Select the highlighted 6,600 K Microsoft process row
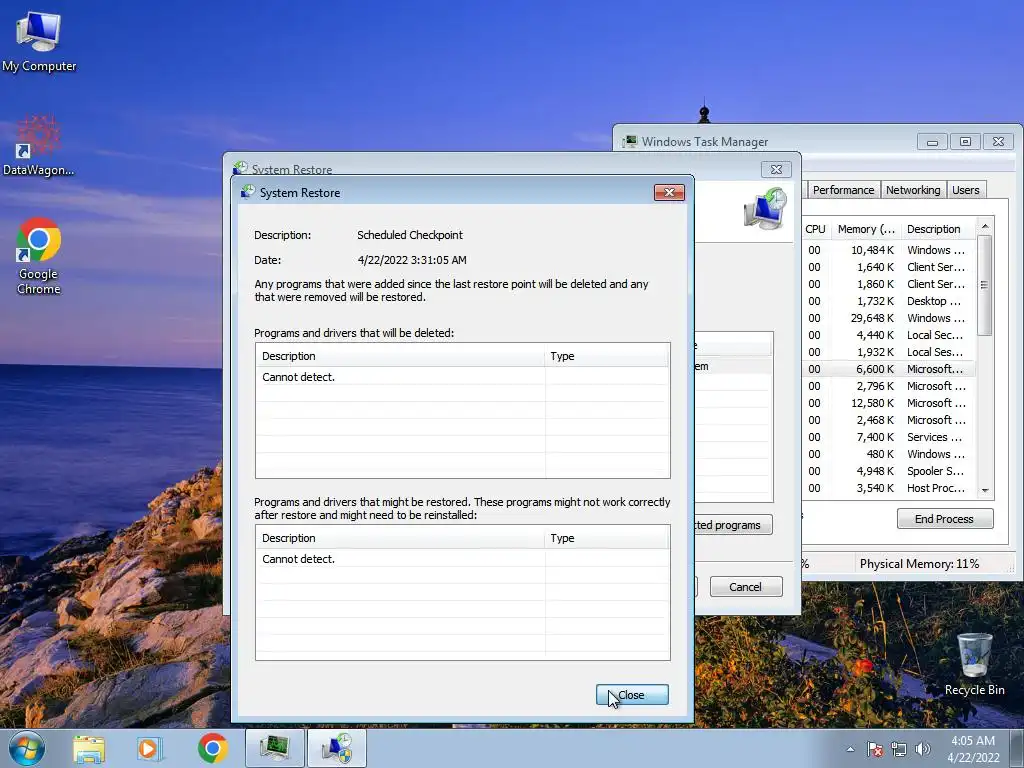 (x=888, y=369)
